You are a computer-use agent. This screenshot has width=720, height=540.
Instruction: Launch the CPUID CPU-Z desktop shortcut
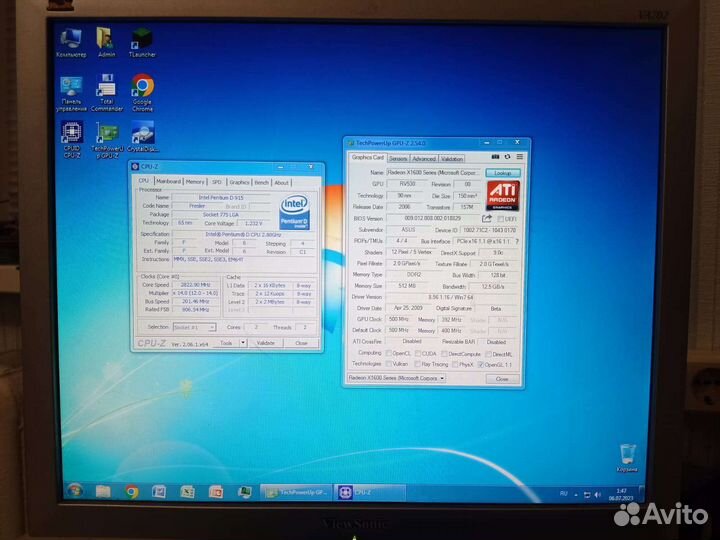(72, 140)
